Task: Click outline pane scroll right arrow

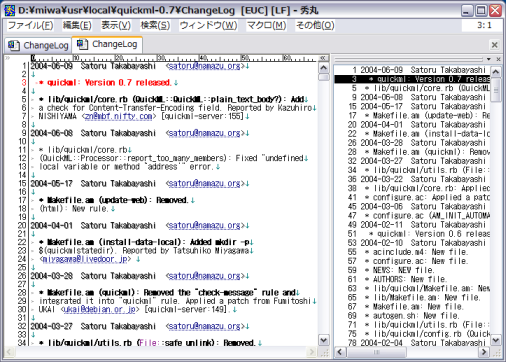Action: coord(484,352)
